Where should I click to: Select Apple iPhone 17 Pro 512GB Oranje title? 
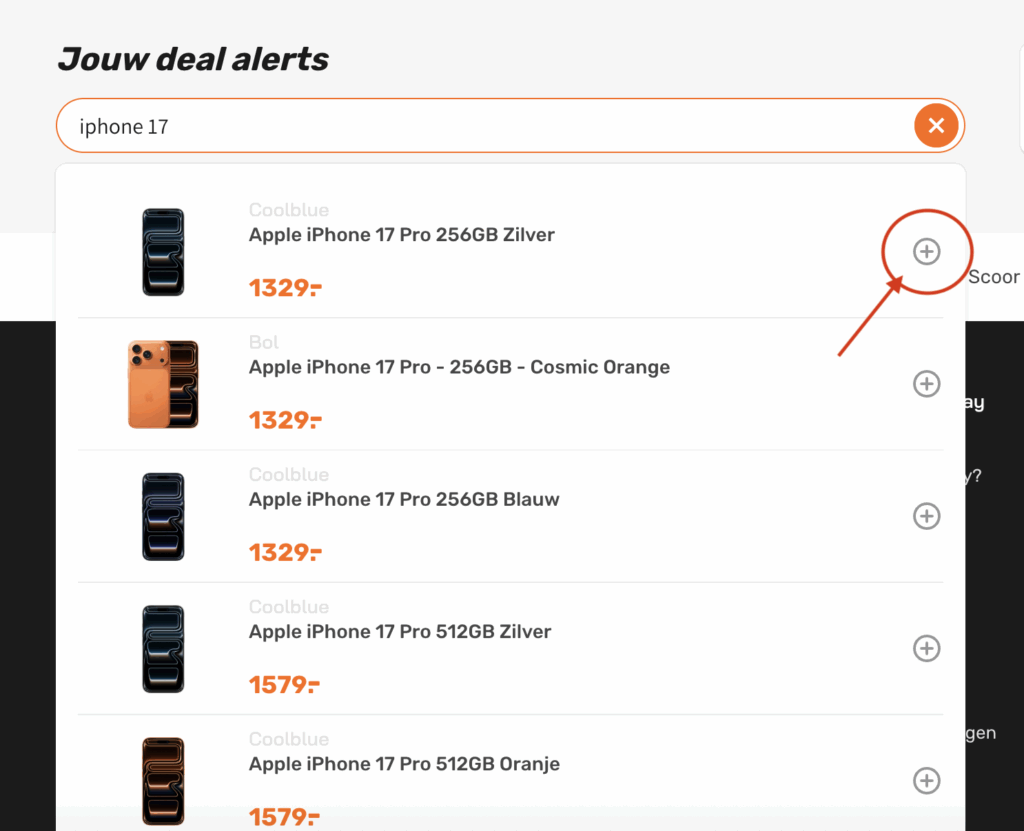(404, 764)
